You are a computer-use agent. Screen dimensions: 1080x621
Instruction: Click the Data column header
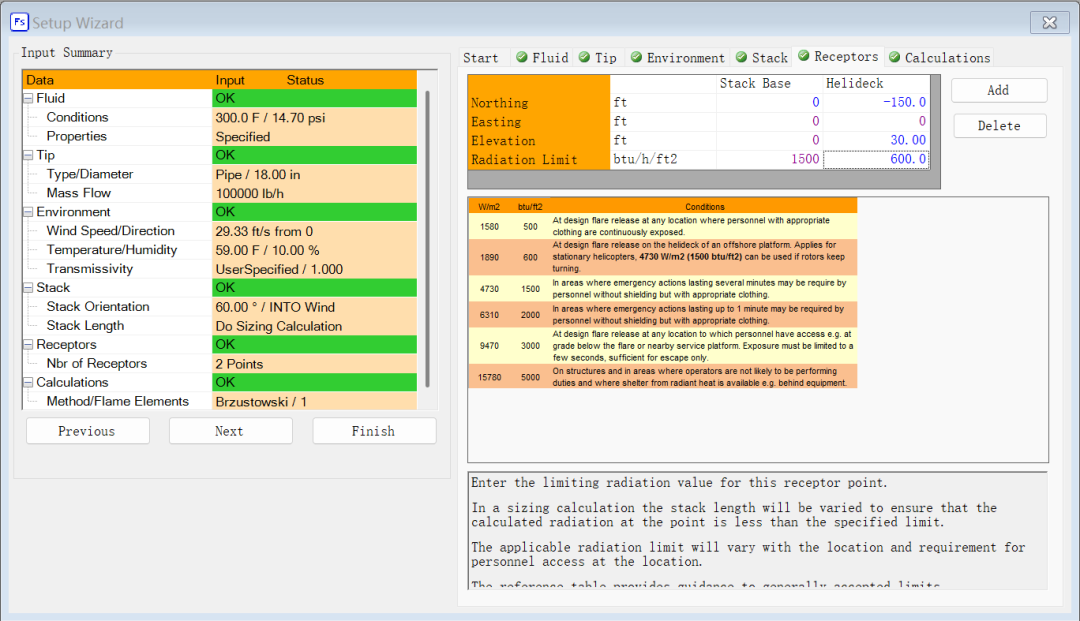[40, 80]
